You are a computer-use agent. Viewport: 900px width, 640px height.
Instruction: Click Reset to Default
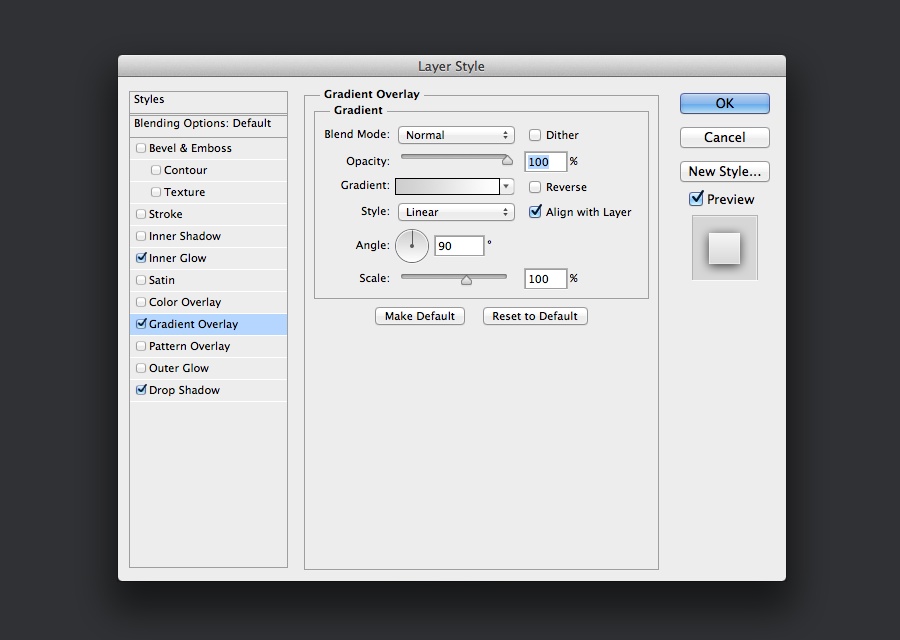click(x=535, y=316)
